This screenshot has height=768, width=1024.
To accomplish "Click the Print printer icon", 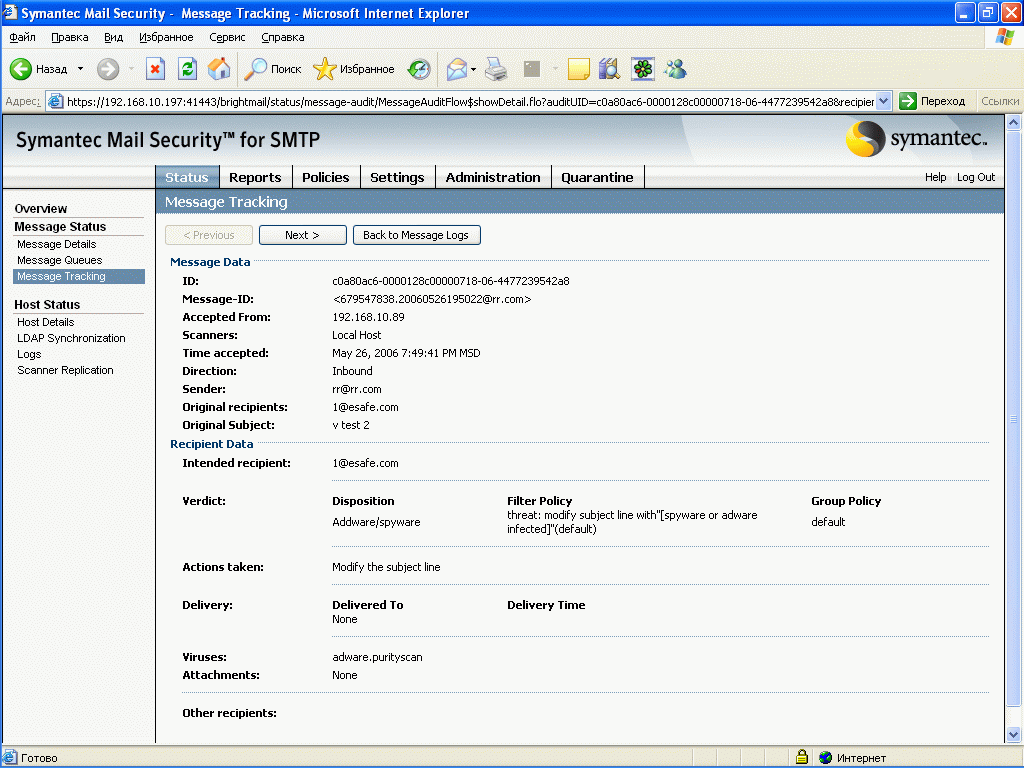I will click(x=496, y=69).
